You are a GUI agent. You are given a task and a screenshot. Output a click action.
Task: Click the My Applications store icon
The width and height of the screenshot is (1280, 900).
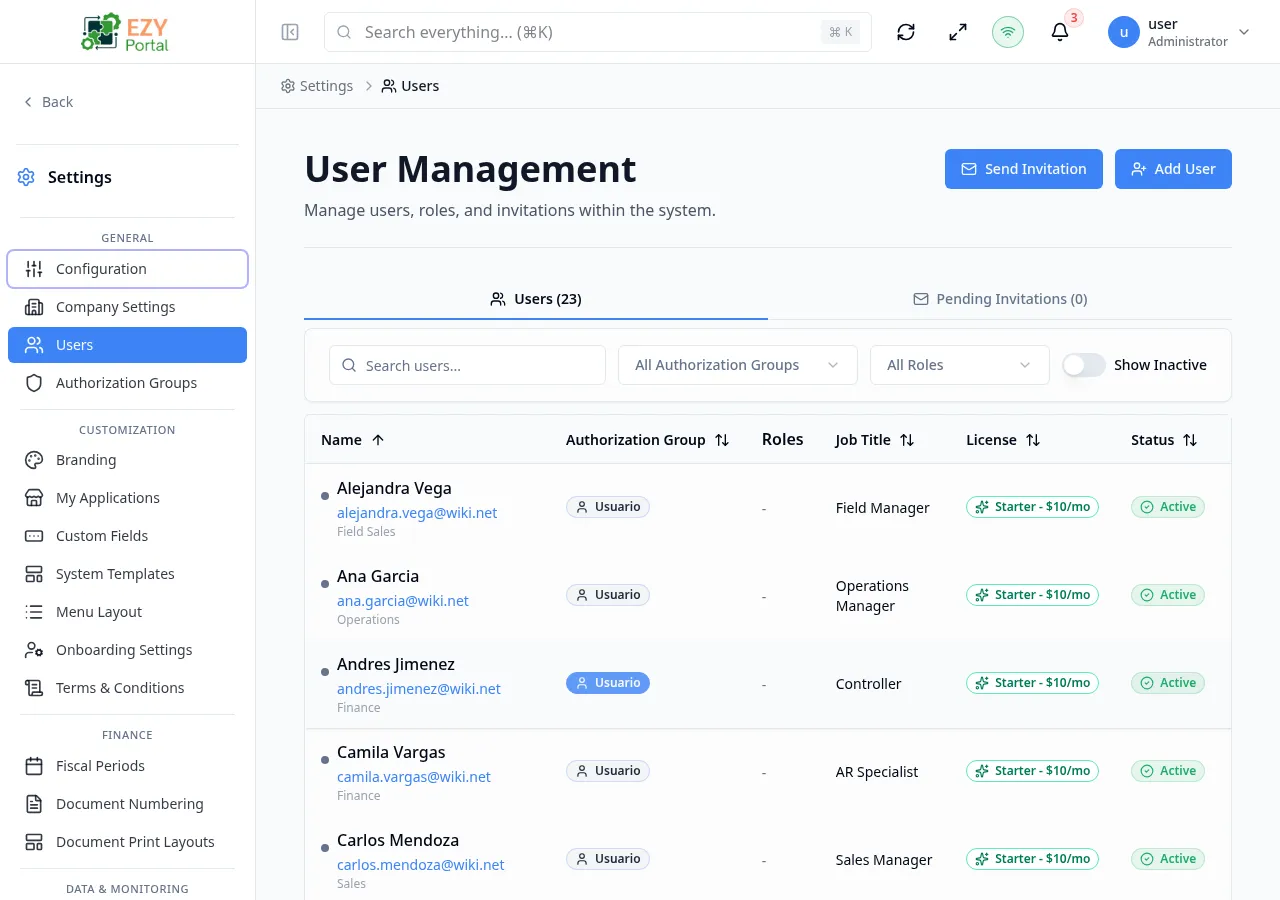click(34, 498)
